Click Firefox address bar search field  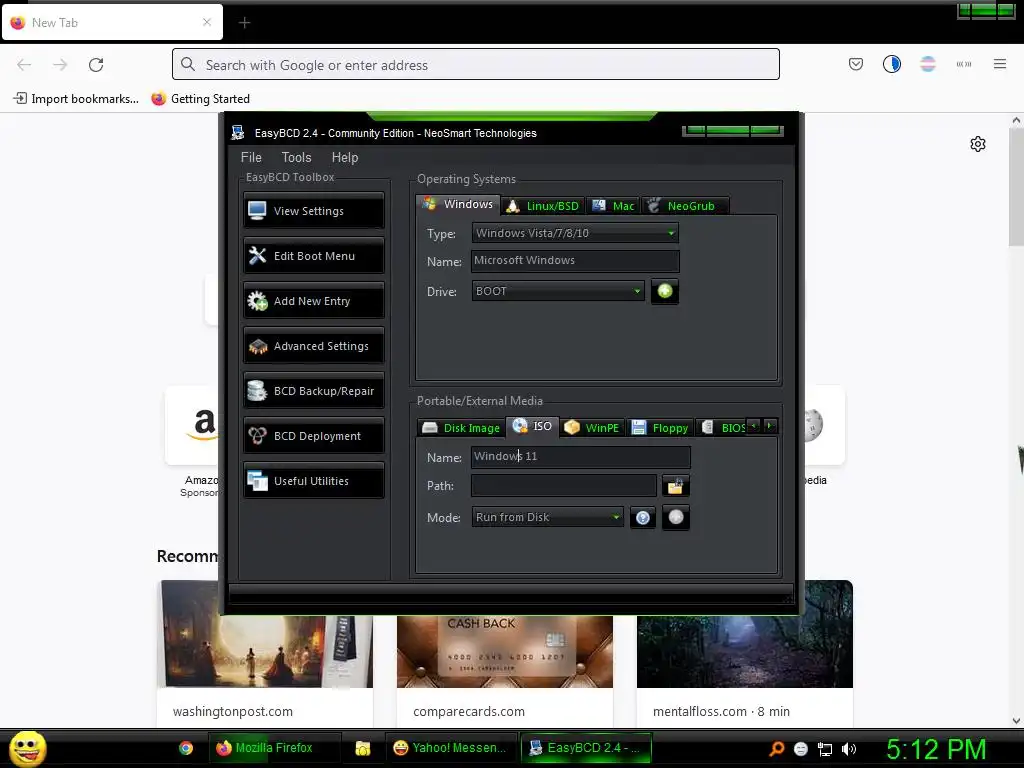tap(475, 65)
